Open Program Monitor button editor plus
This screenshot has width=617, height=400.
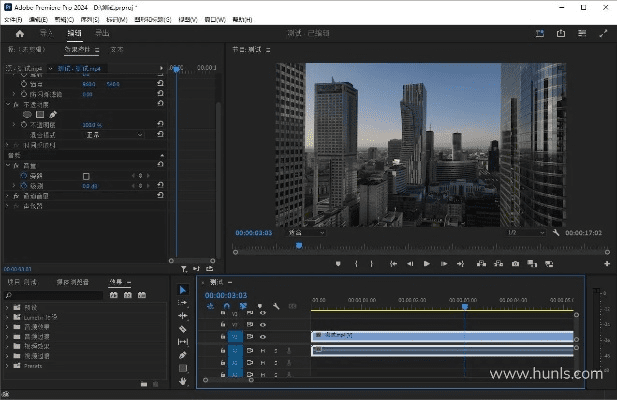tap(607, 264)
